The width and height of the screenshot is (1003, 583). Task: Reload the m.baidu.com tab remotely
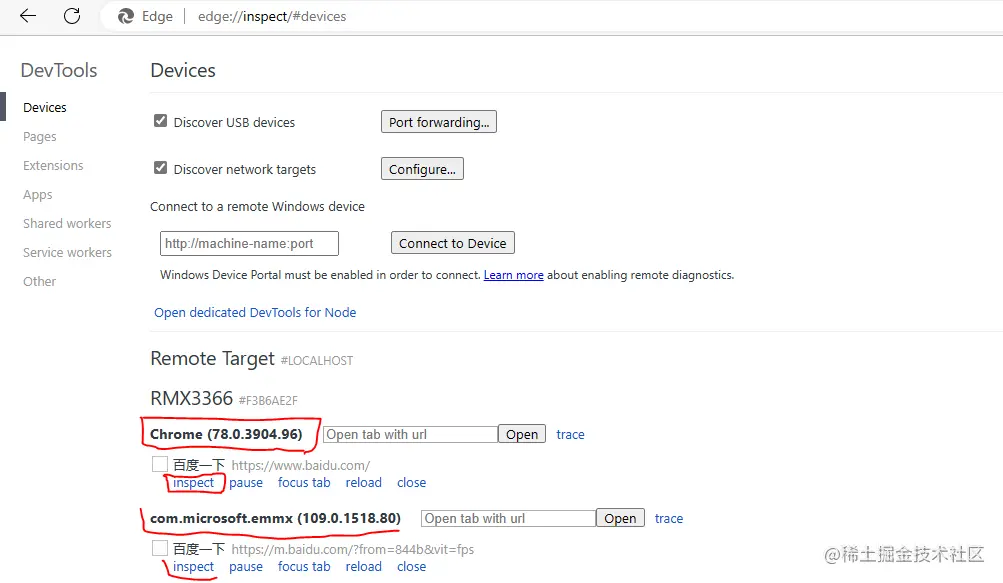[363, 566]
